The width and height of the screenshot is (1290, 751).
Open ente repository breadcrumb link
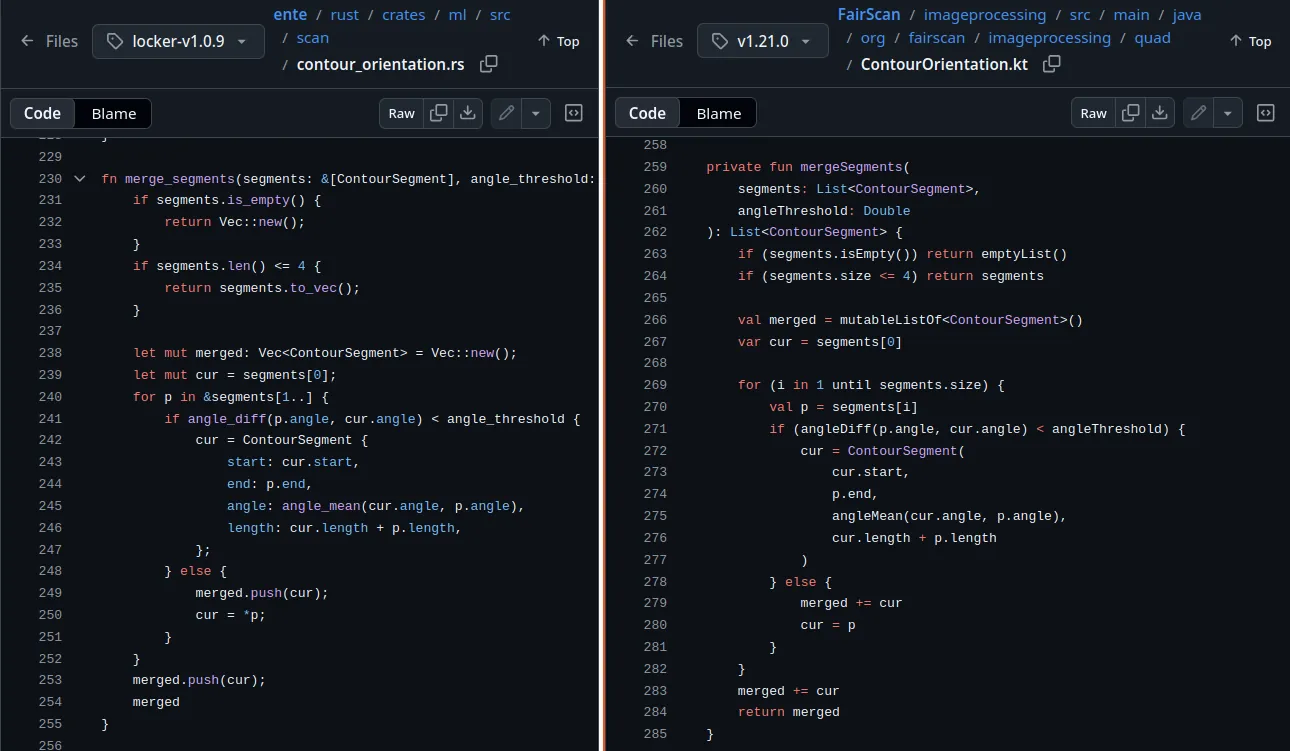point(290,15)
